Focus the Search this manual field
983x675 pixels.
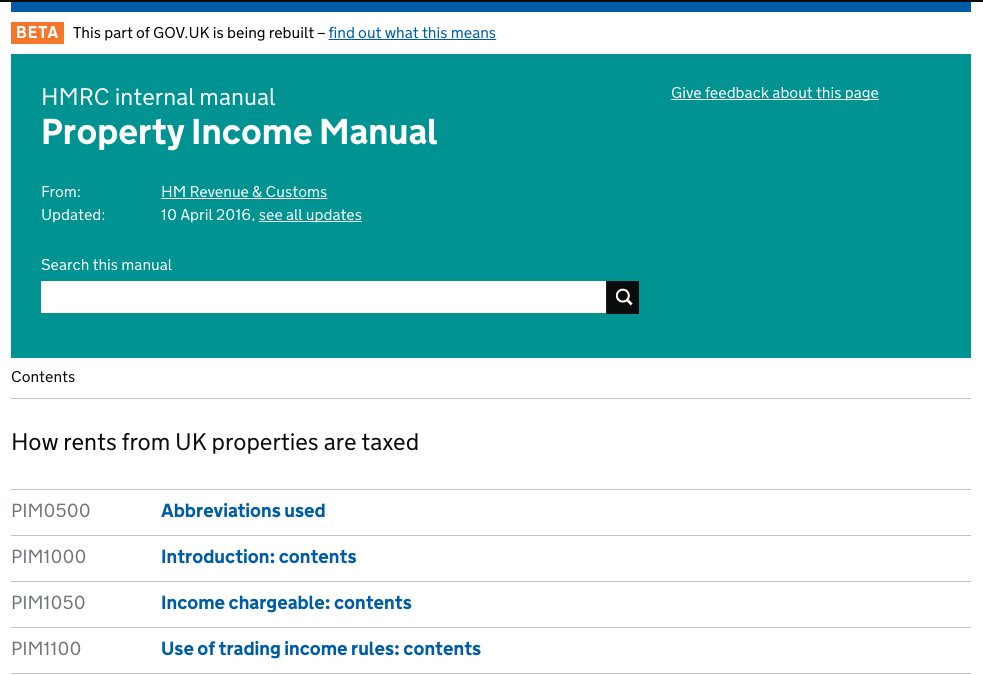[323, 297]
